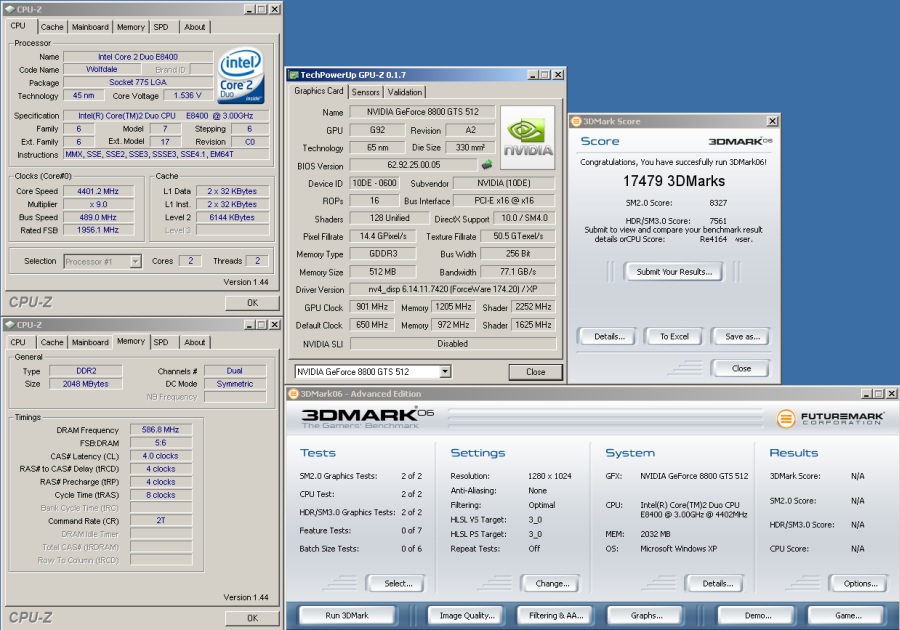Click Options button under Results

point(860,584)
